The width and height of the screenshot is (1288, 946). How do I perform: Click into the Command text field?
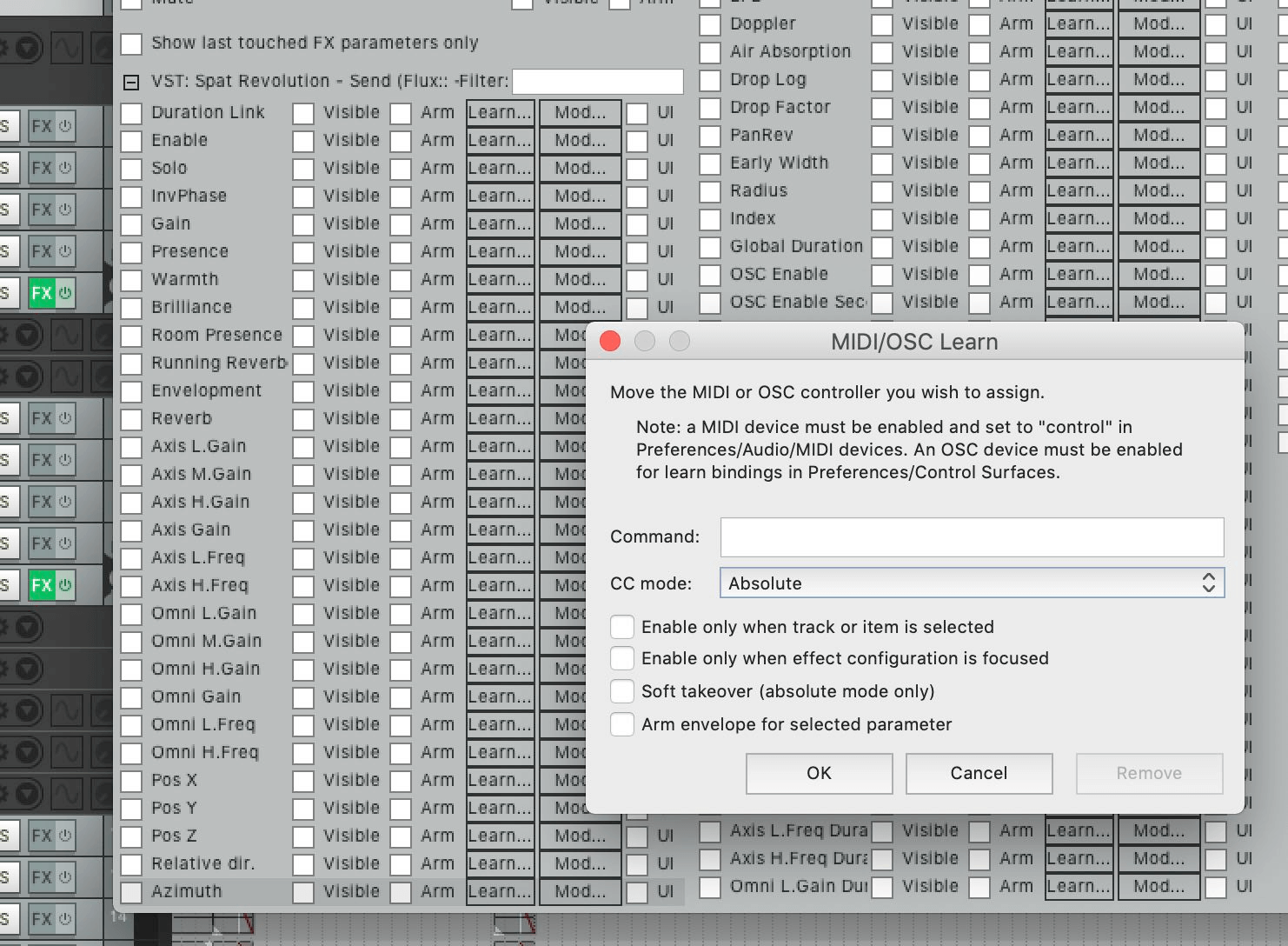click(972, 537)
